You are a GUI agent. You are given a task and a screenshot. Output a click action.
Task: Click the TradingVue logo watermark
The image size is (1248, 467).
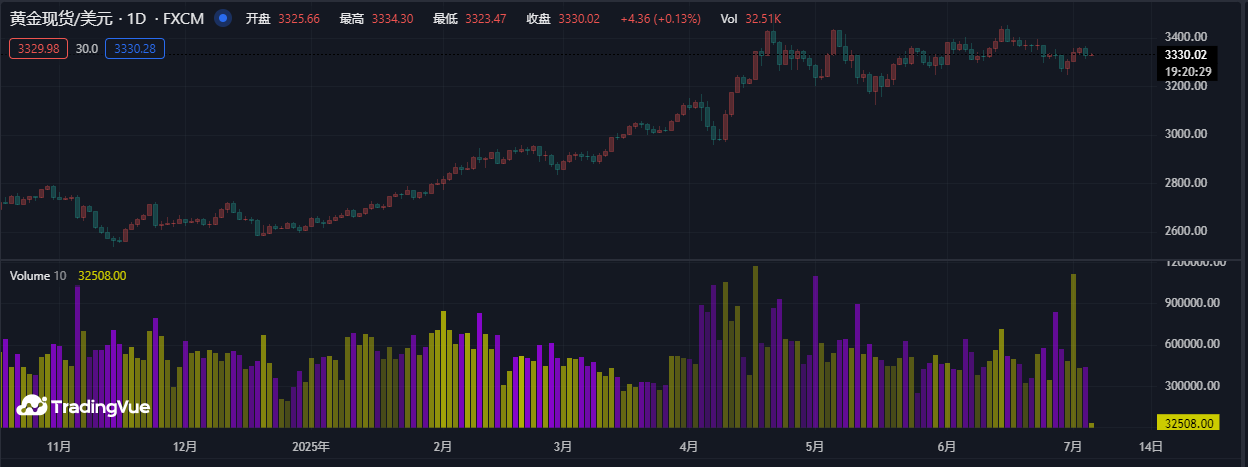[x=84, y=406]
